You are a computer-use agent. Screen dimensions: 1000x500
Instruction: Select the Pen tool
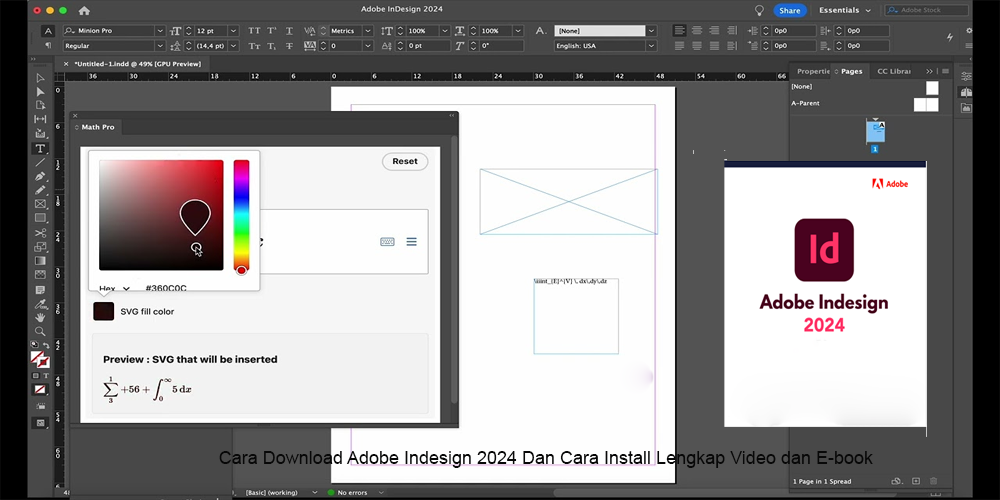[x=40, y=176]
